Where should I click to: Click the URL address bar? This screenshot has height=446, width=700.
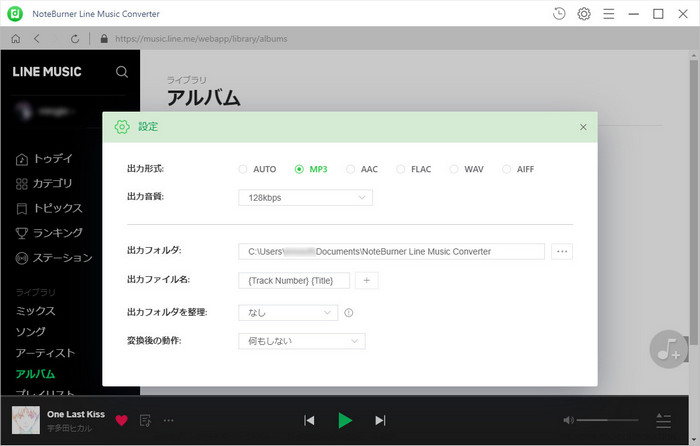pos(201,39)
